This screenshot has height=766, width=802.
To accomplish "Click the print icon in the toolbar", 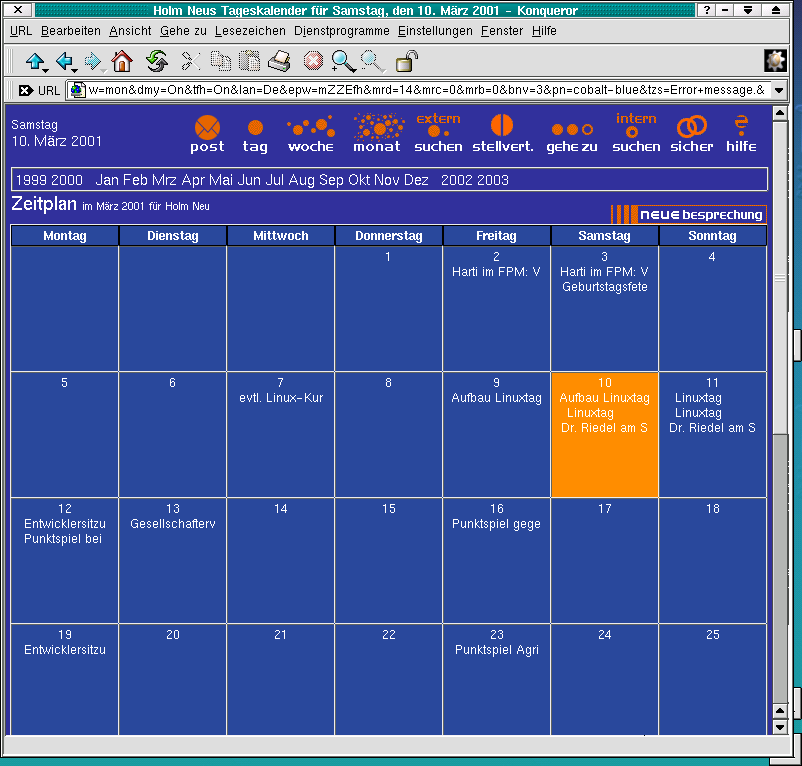I will point(279,62).
